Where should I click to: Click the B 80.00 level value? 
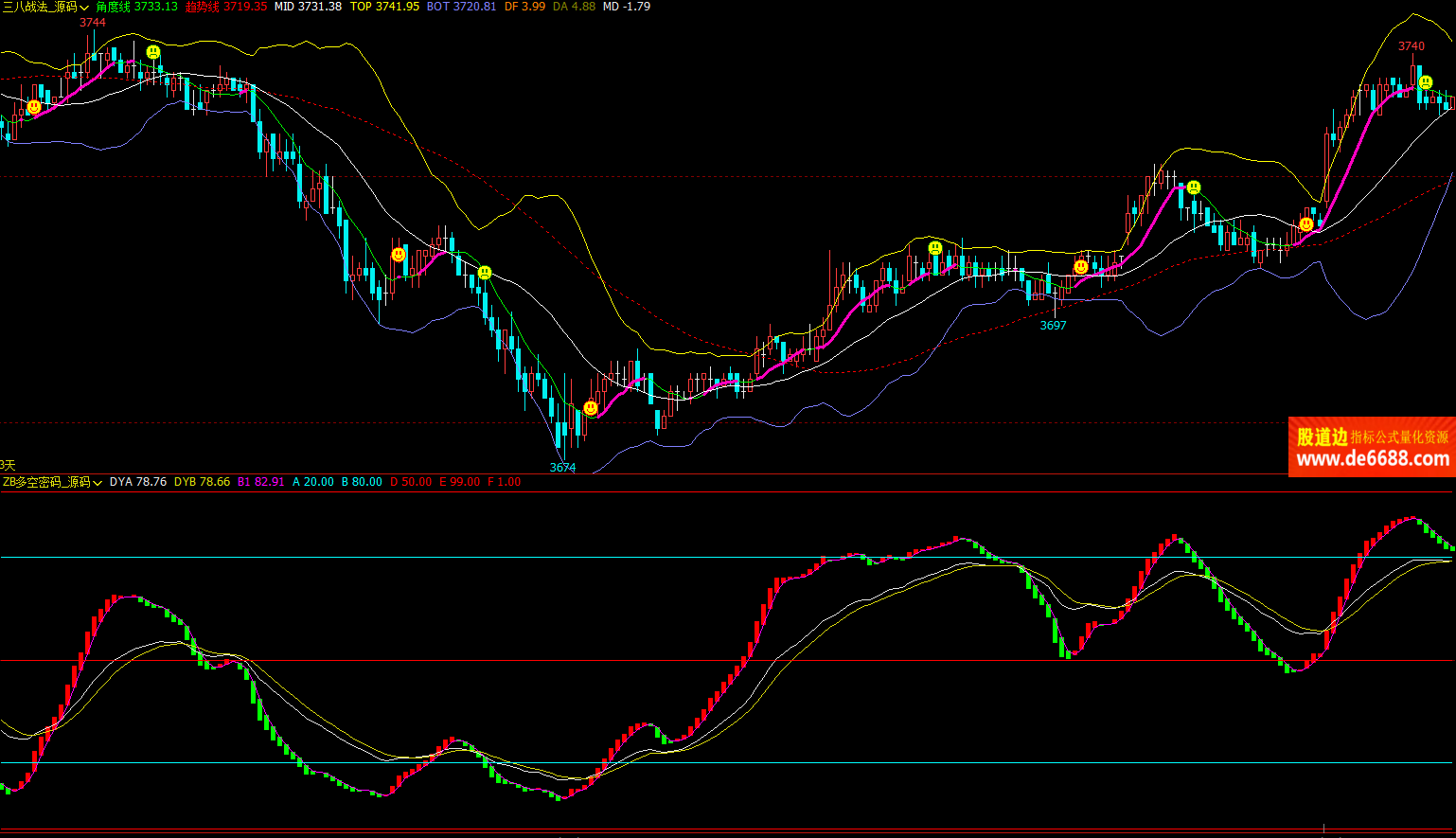[x=362, y=482]
